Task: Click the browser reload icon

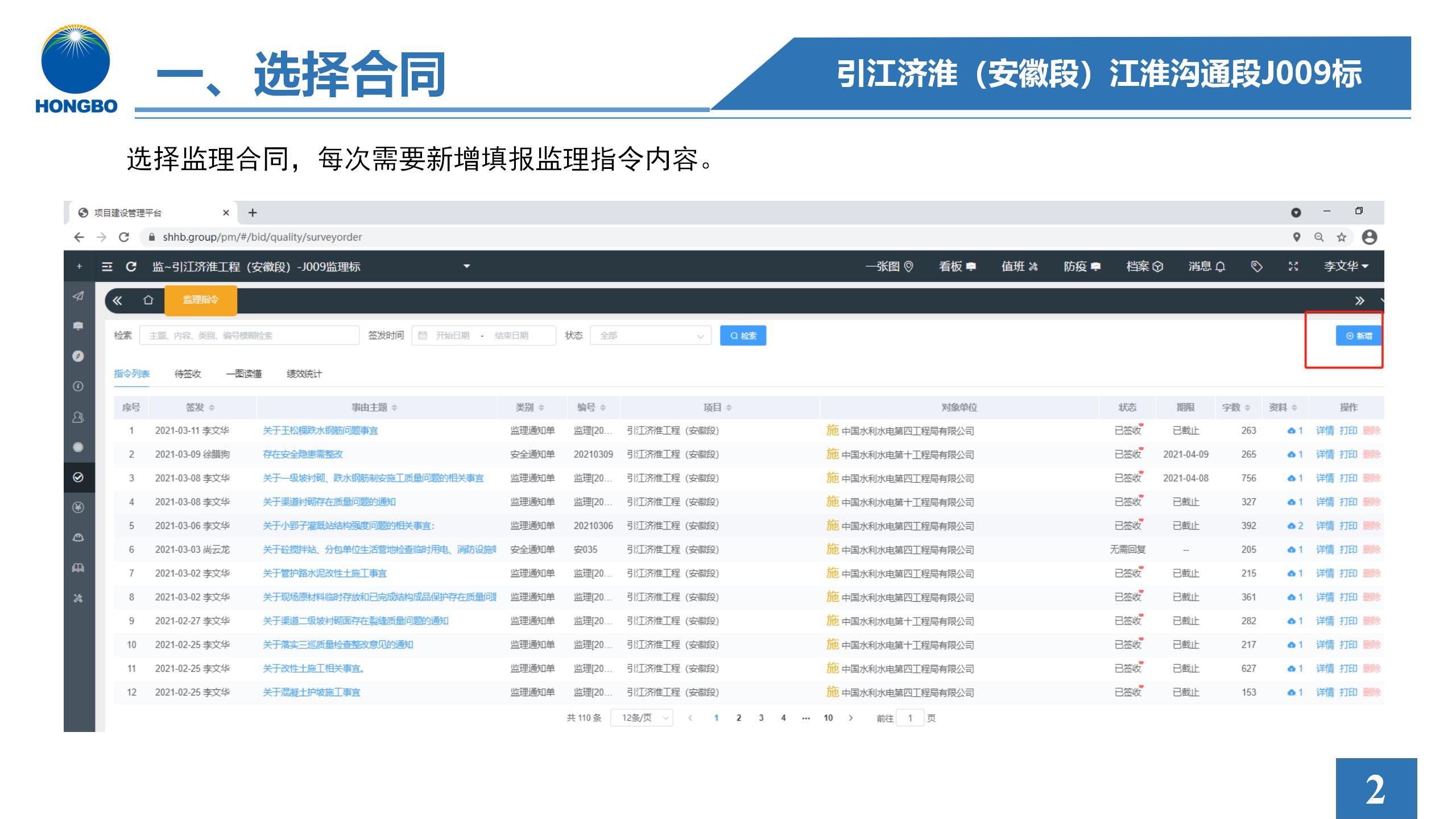Action: click(x=124, y=237)
